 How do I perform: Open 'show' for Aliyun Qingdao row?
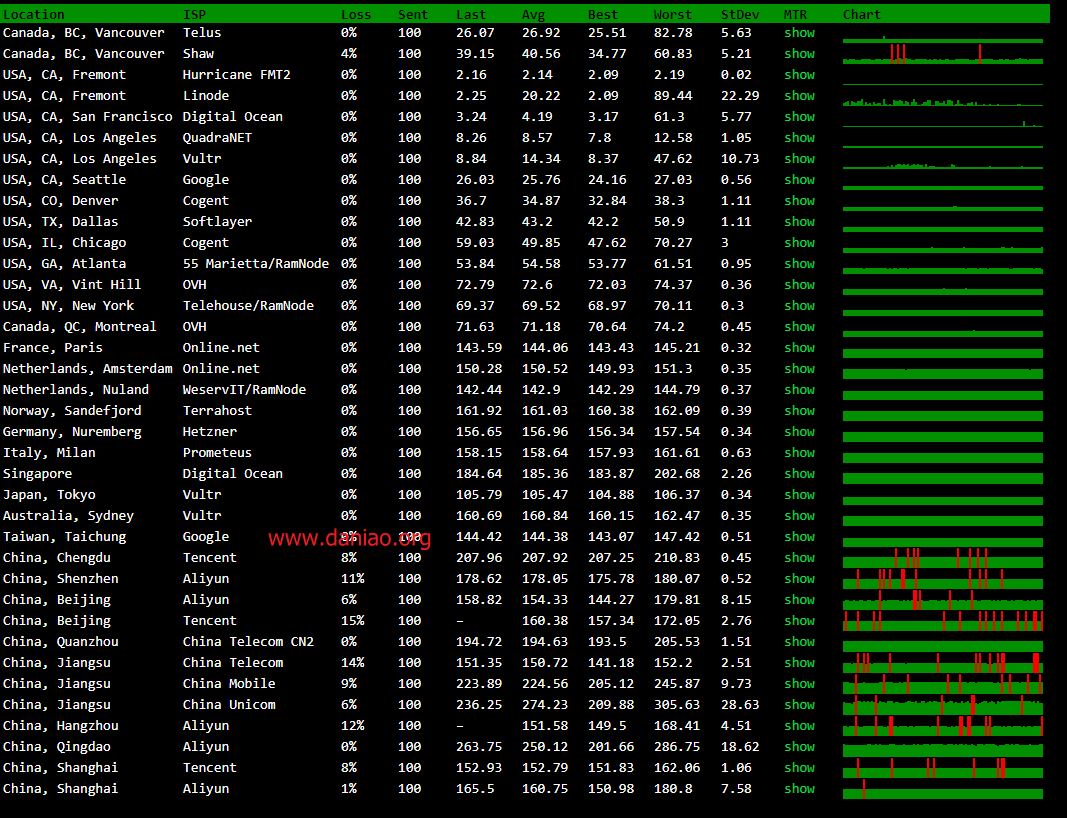pyautogui.click(x=799, y=747)
